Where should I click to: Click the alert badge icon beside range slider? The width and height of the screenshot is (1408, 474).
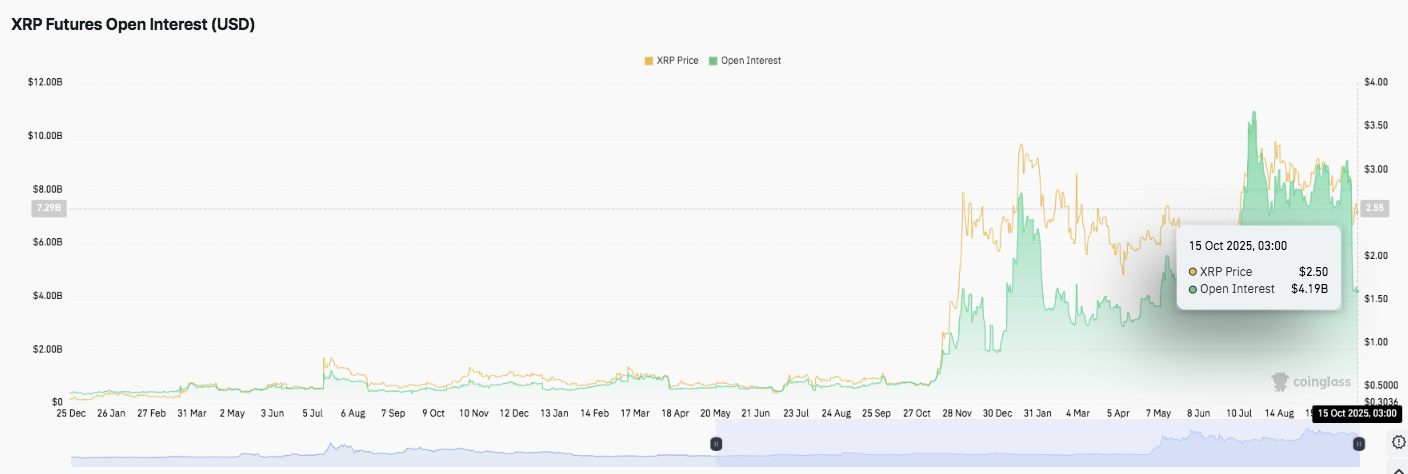[x=1397, y=442]
